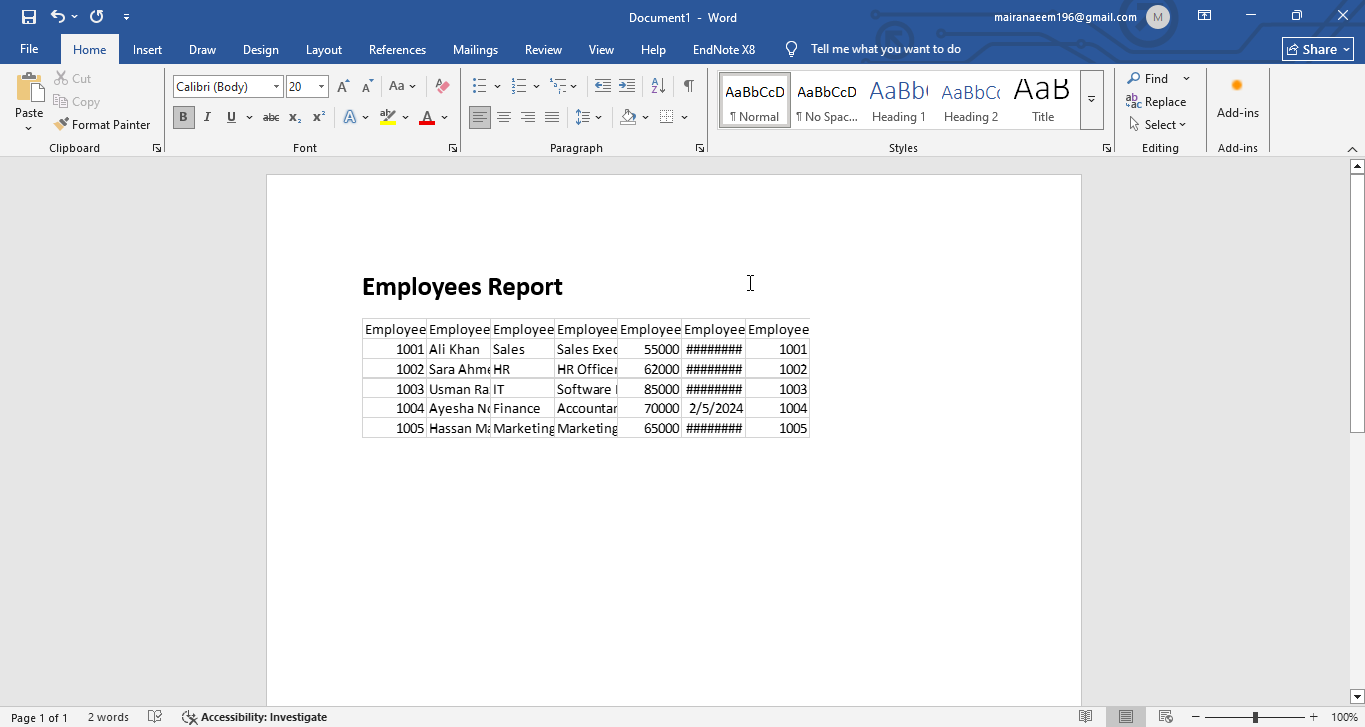This screenshot has height=727, width=1365.
Task: Click Replace in the Editing group
Action: click(1156, 102)
